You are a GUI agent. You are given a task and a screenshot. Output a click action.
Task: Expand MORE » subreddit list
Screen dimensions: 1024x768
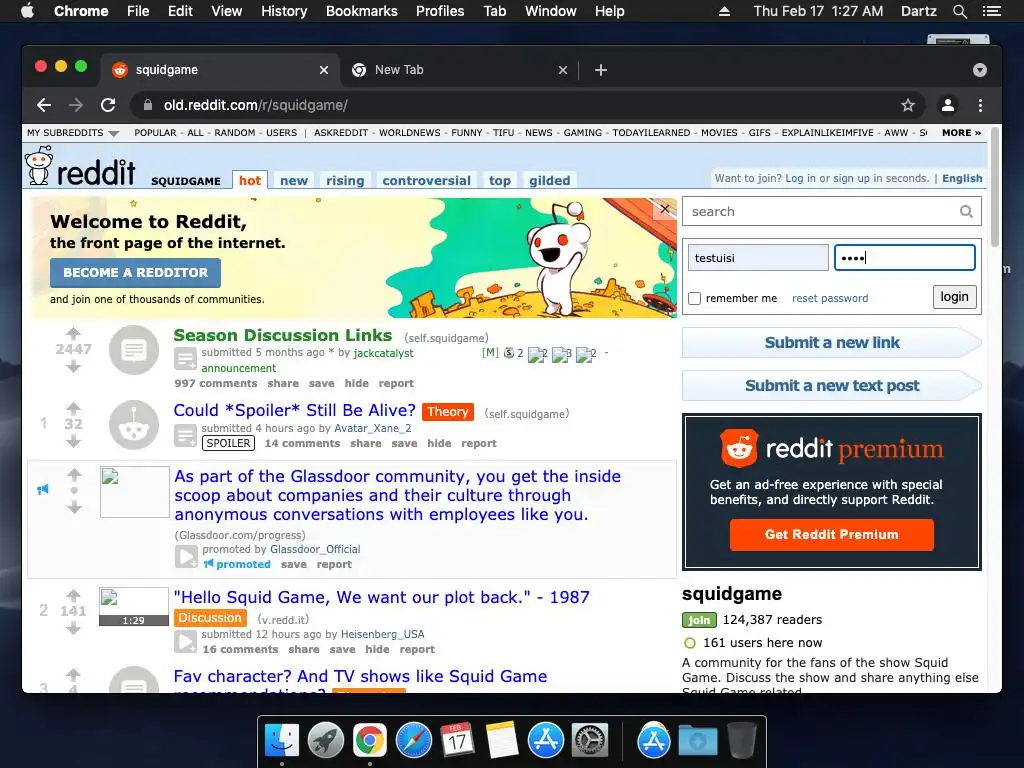coord(961,133)
